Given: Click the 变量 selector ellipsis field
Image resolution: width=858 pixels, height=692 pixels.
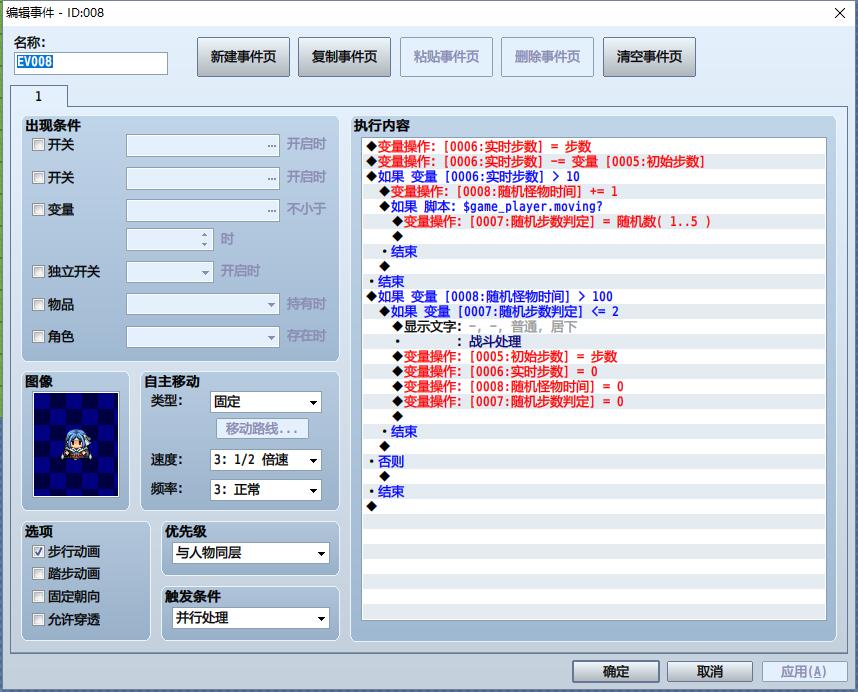Looking at the screenshot, I should (202, 210).
